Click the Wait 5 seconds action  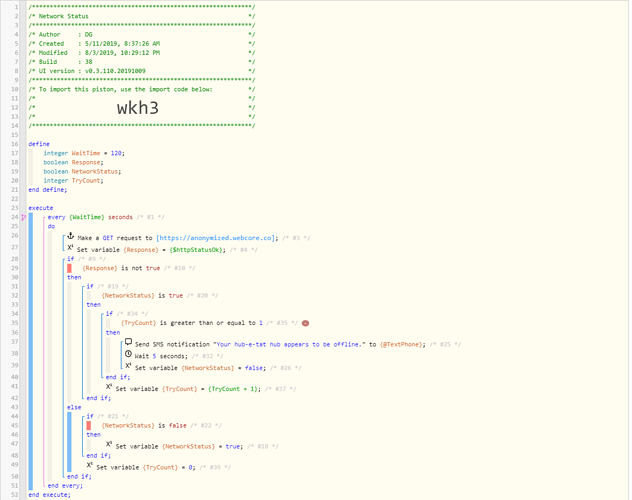(x=161, y=356)
